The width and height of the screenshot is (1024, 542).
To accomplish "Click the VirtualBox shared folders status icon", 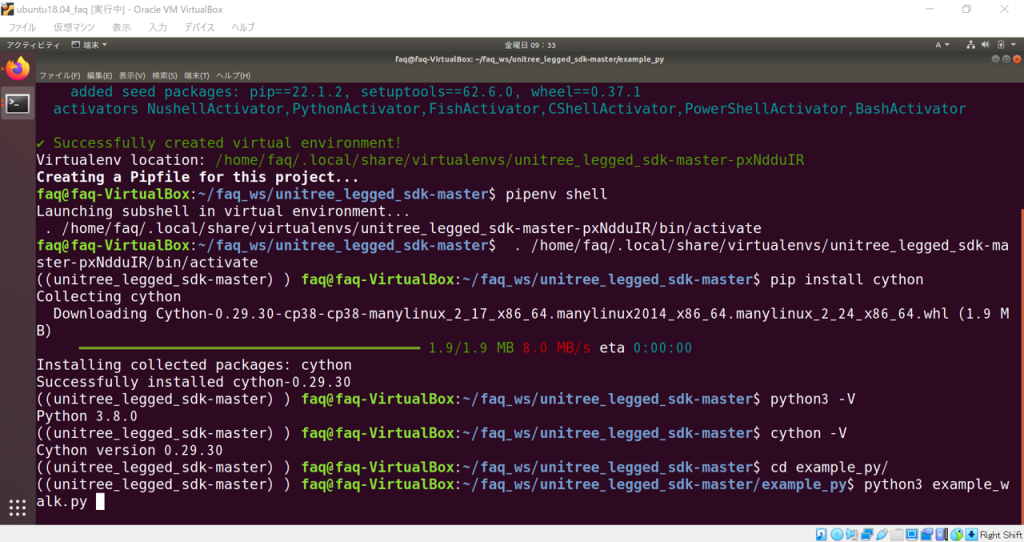I will pos(897,534).
